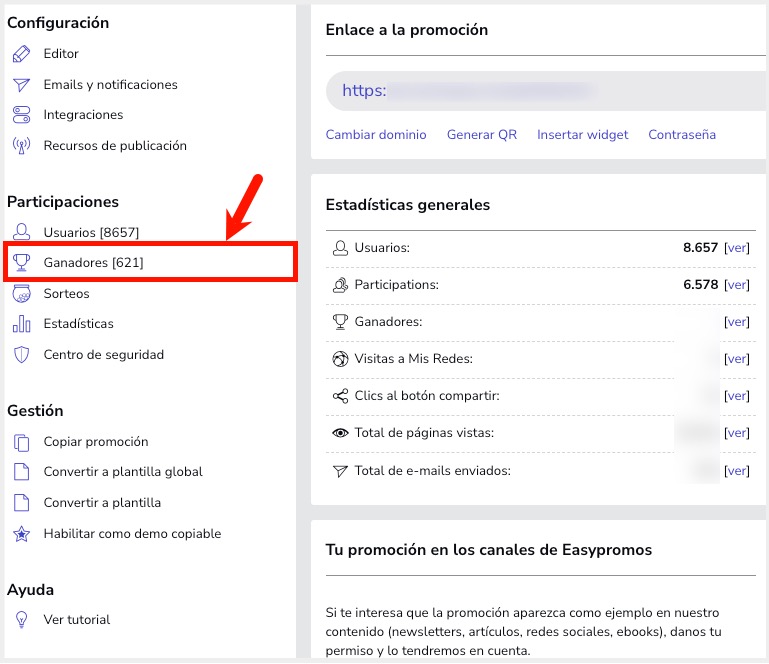Click the share icon beside Clics al botón compartir
This screenshot has width=769, height=664.
point(340,396)
